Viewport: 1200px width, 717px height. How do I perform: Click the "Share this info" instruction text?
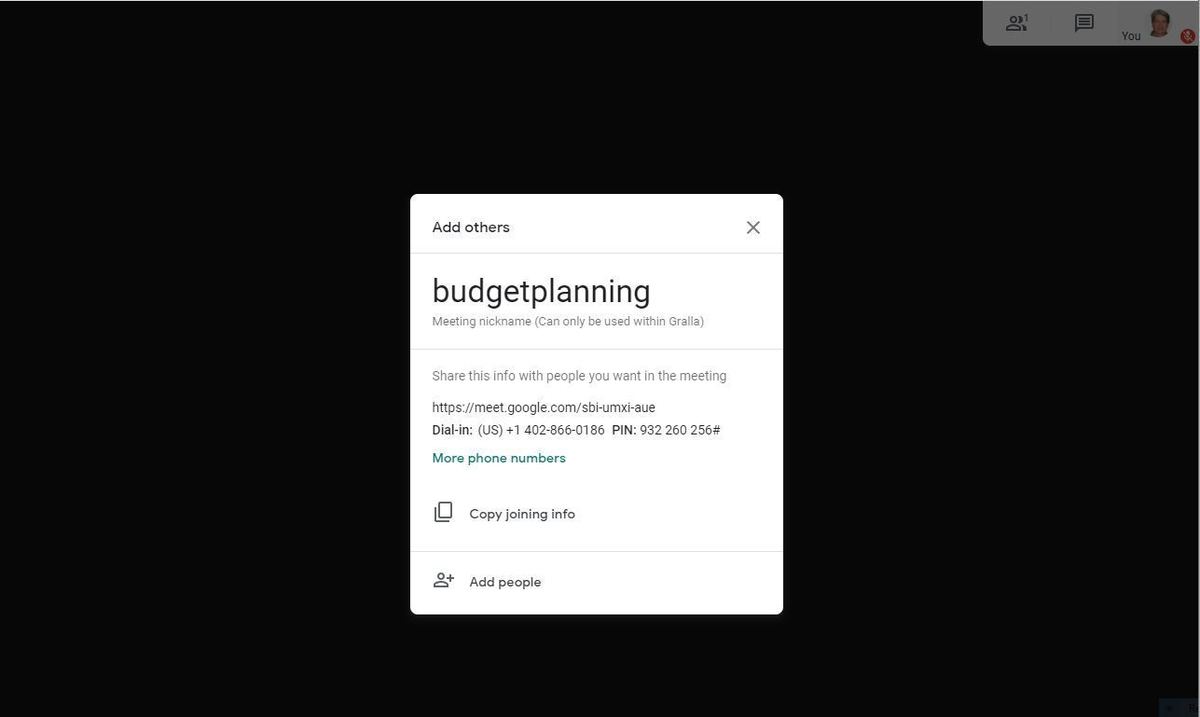[579, 376]
